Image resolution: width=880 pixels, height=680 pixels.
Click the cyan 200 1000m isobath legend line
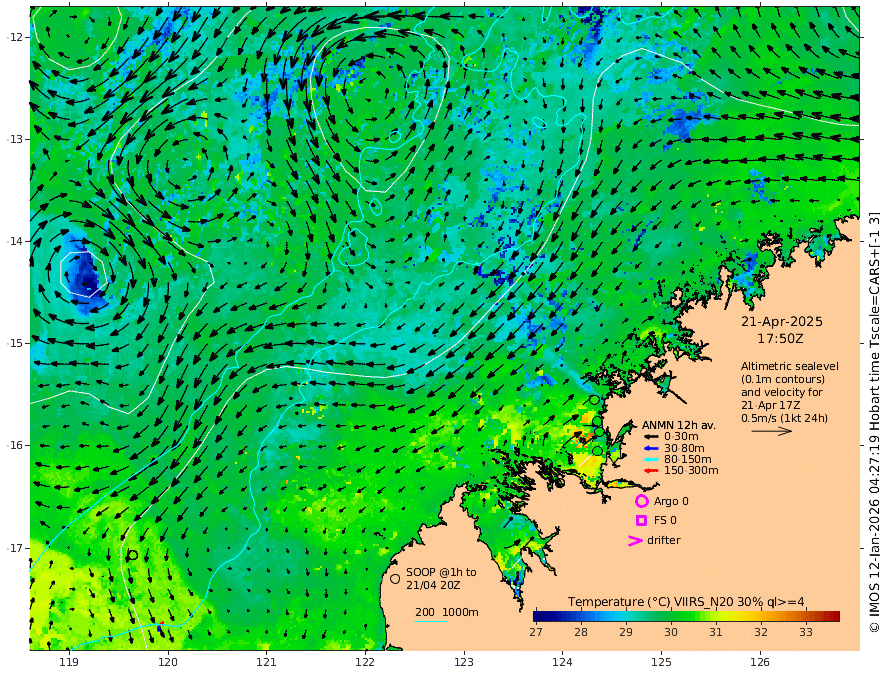431,621
